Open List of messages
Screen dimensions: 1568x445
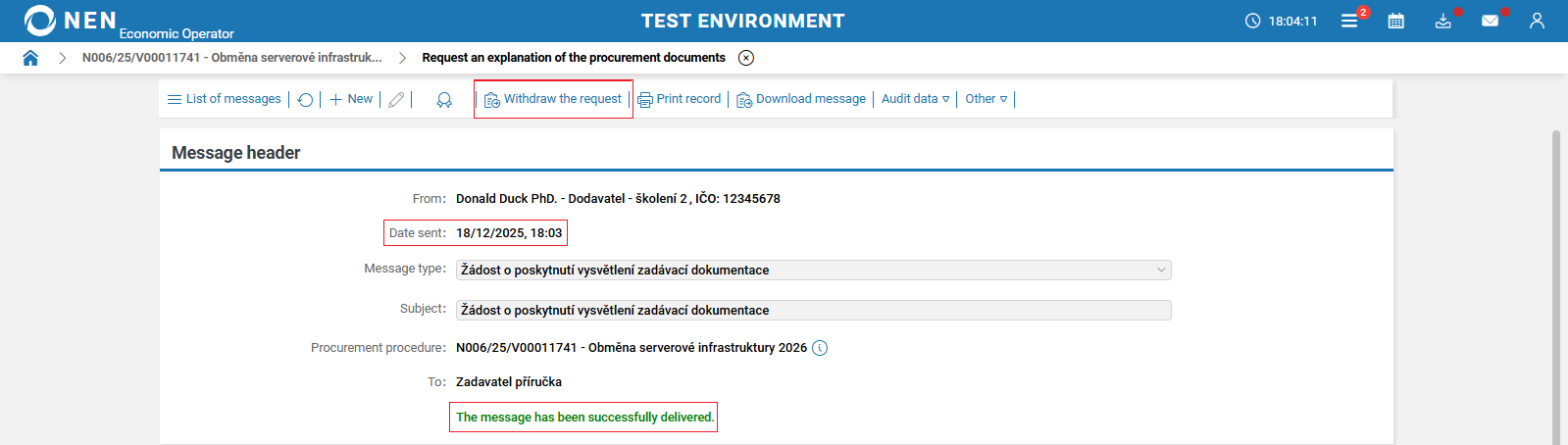[225, 99]
